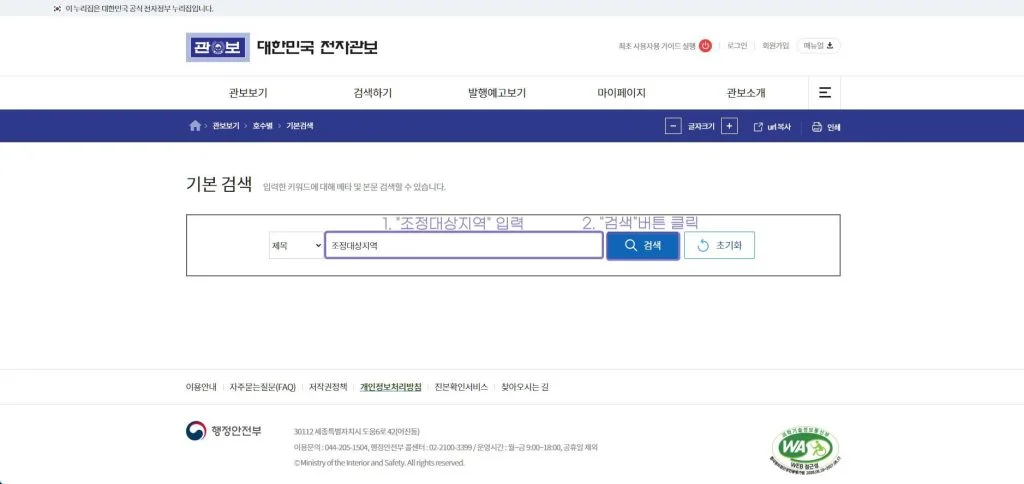Click the keyword input containing 조정대상지역
This screenshot has height=484, width=1024.
point(464,246)
